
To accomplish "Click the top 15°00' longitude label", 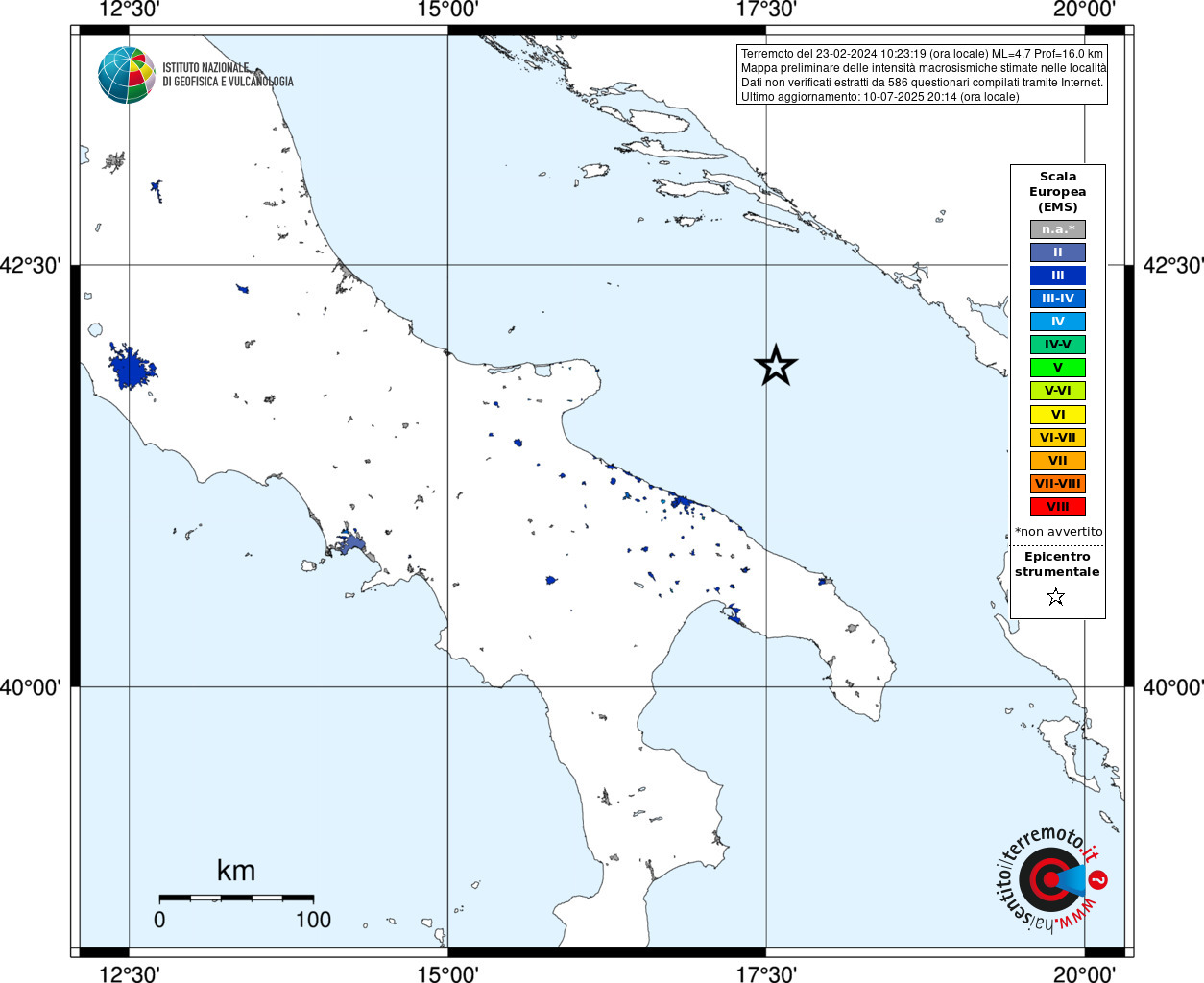I will tap(448, 10).
